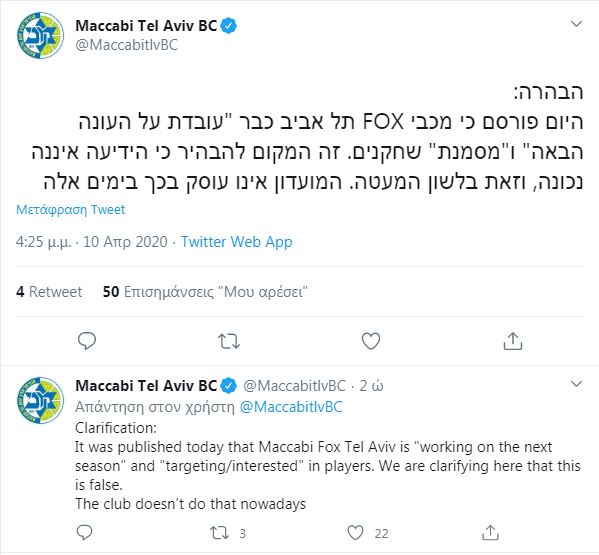The width and height of the screenshot is (599, 555).
Task: Share the Clarification reply tweet
Action: coord(490,532)
